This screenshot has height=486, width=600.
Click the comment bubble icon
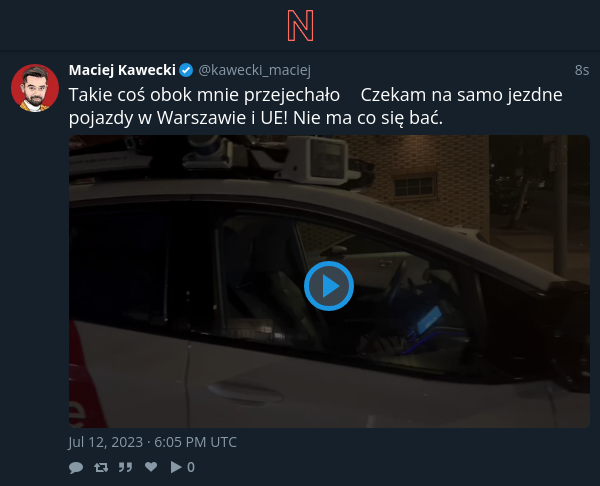[x=76, y=467]
